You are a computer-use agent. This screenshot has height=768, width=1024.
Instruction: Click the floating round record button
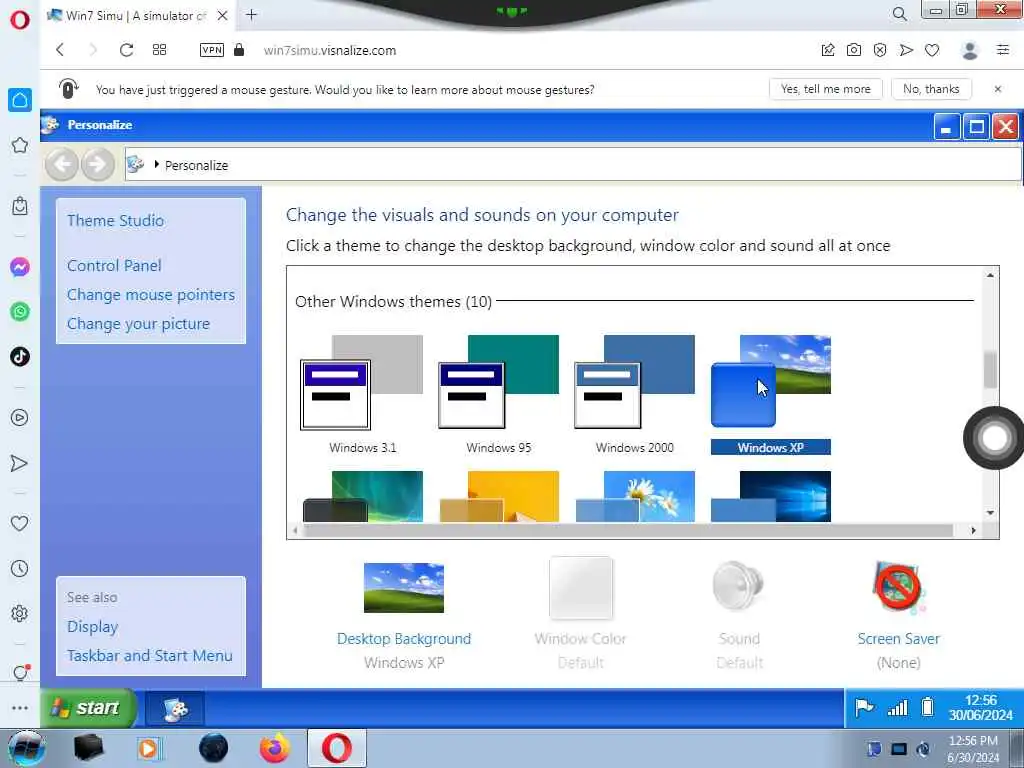(x=994, y=438)
